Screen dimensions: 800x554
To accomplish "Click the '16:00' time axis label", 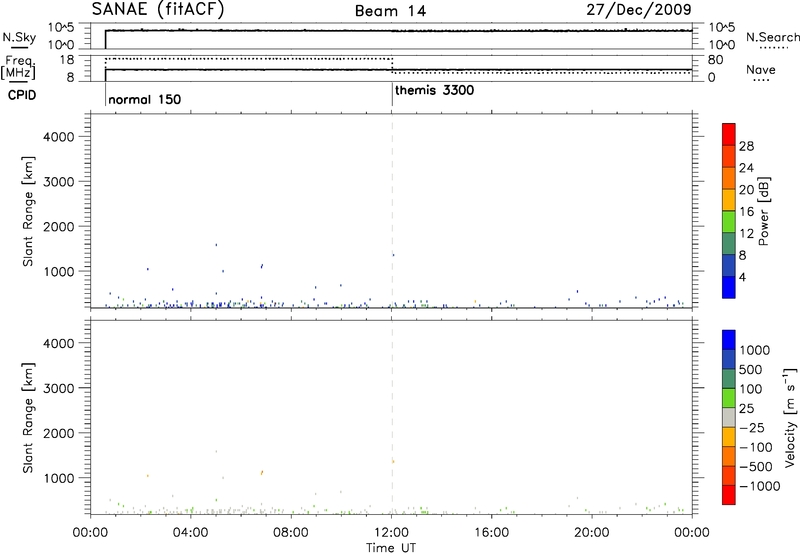I will click(x=492, y=533).
